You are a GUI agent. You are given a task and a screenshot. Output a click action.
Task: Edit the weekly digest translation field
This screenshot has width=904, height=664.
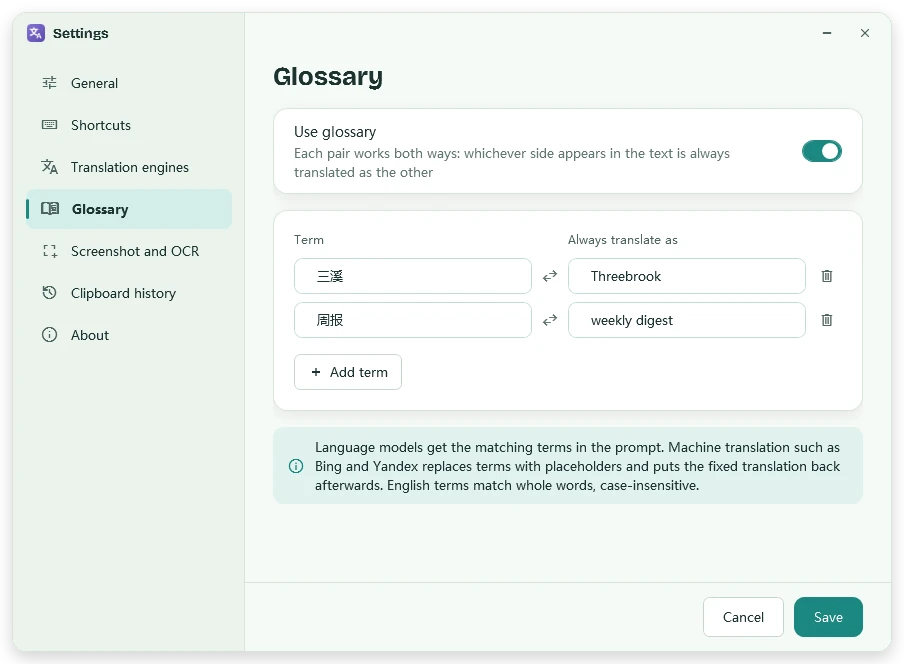pyautogui.click(x=687, y=320)
